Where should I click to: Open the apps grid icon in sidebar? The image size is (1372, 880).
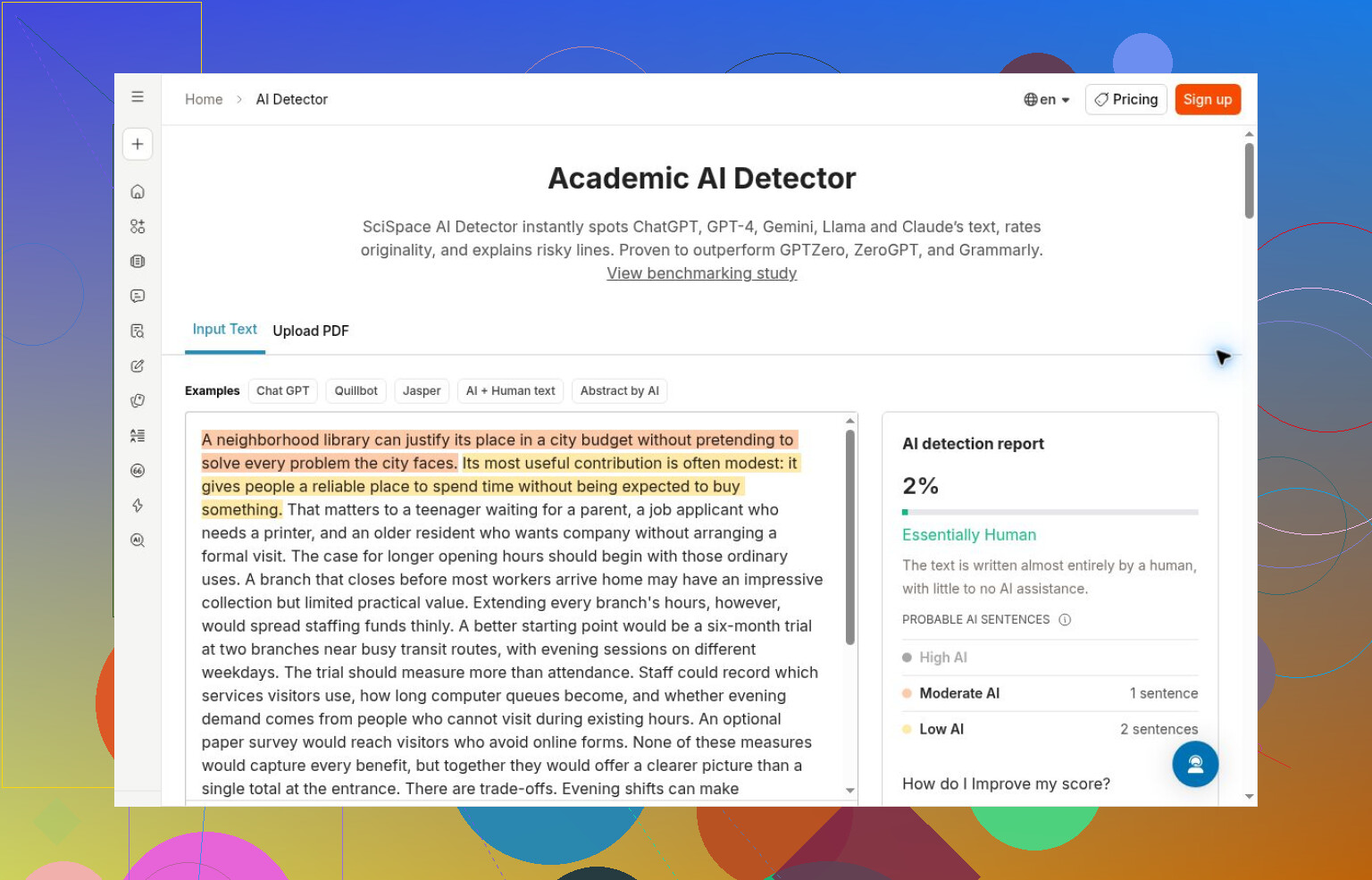click(x=138, y=226)
